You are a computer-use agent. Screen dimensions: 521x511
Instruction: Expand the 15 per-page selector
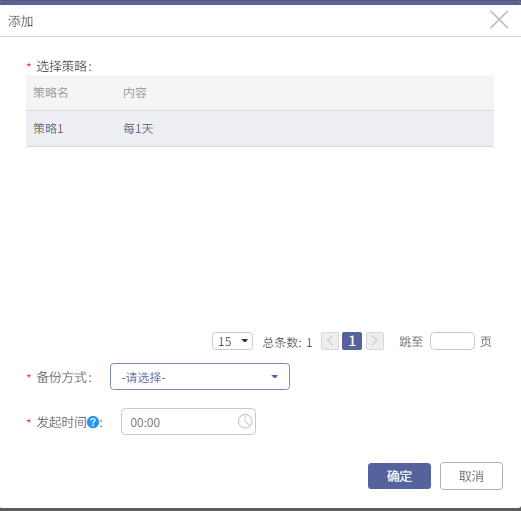click(x=232, y=341)
